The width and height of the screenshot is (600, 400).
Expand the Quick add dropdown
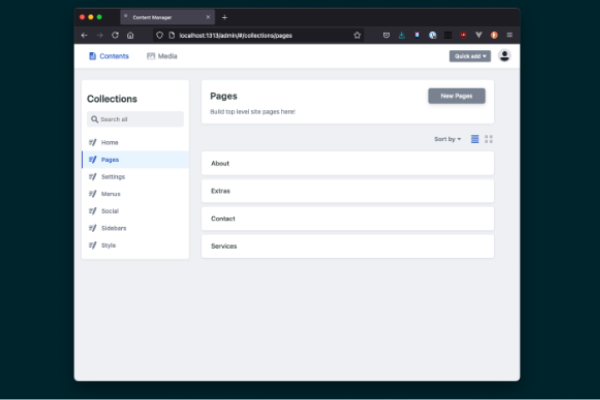pyautogui.click(x=470, y=56)
